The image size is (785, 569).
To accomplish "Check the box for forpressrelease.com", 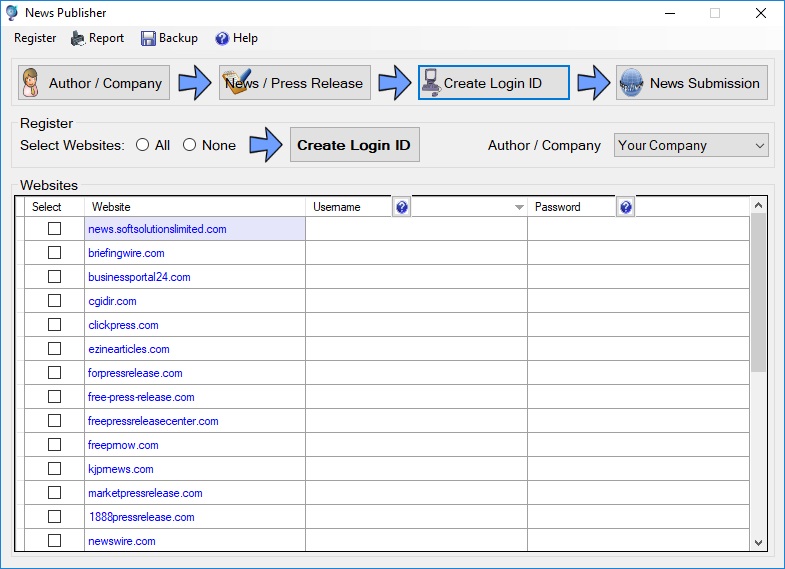I will click(x=55, y=373).
